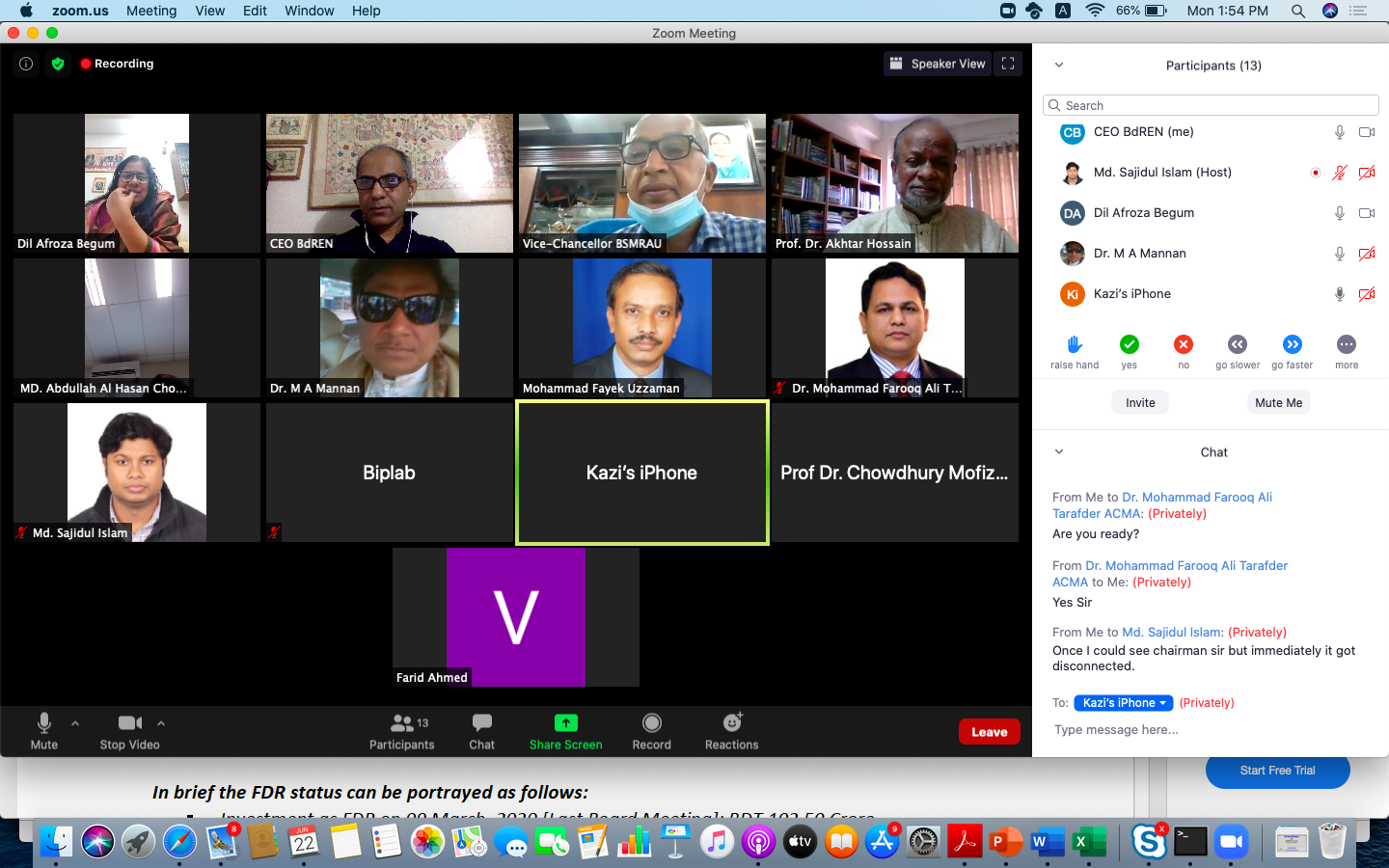
Task: Toggle the Mute microphone button
Action: click(43, 723)
